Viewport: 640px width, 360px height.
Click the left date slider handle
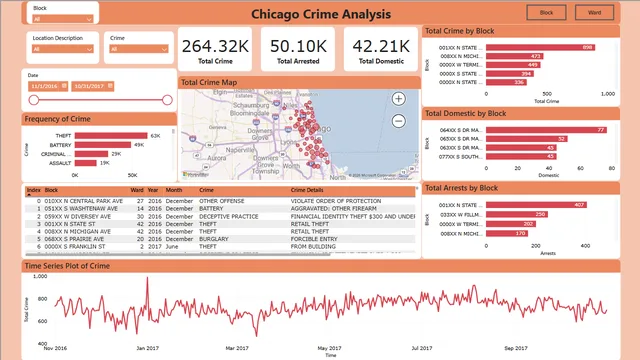click(x=34, y=100)
